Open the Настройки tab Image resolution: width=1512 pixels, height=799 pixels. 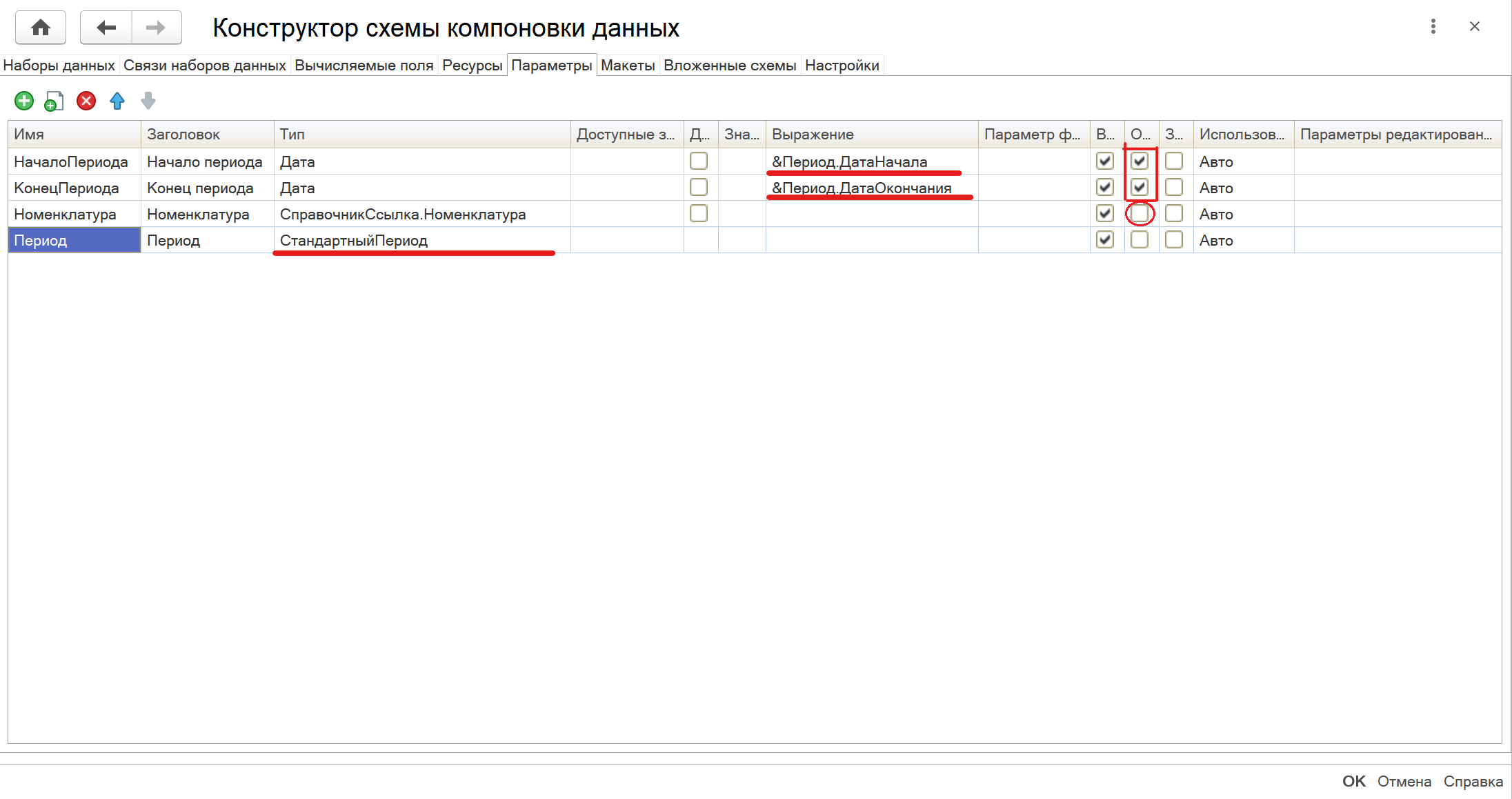click(842, 66)
